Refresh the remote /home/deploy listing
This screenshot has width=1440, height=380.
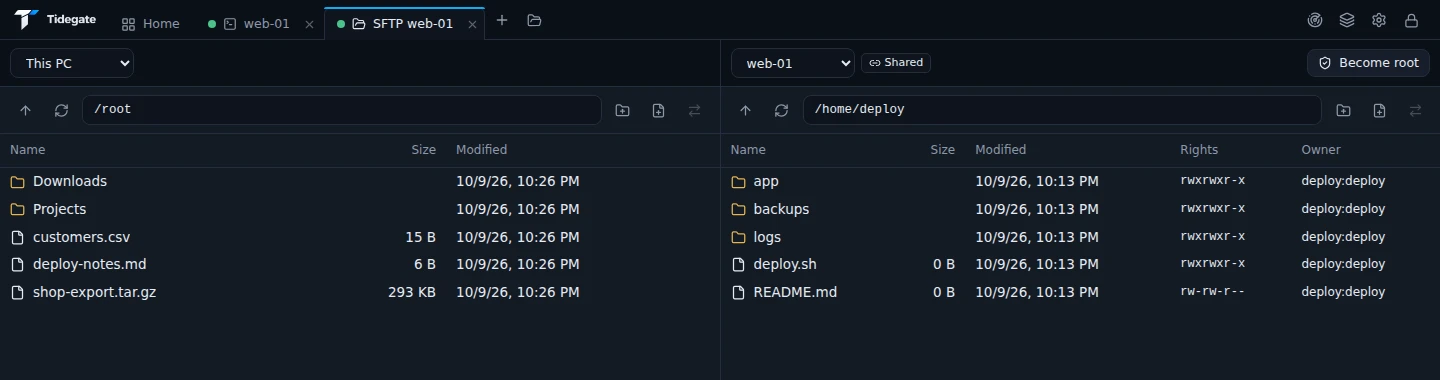[x=781, y=110]
